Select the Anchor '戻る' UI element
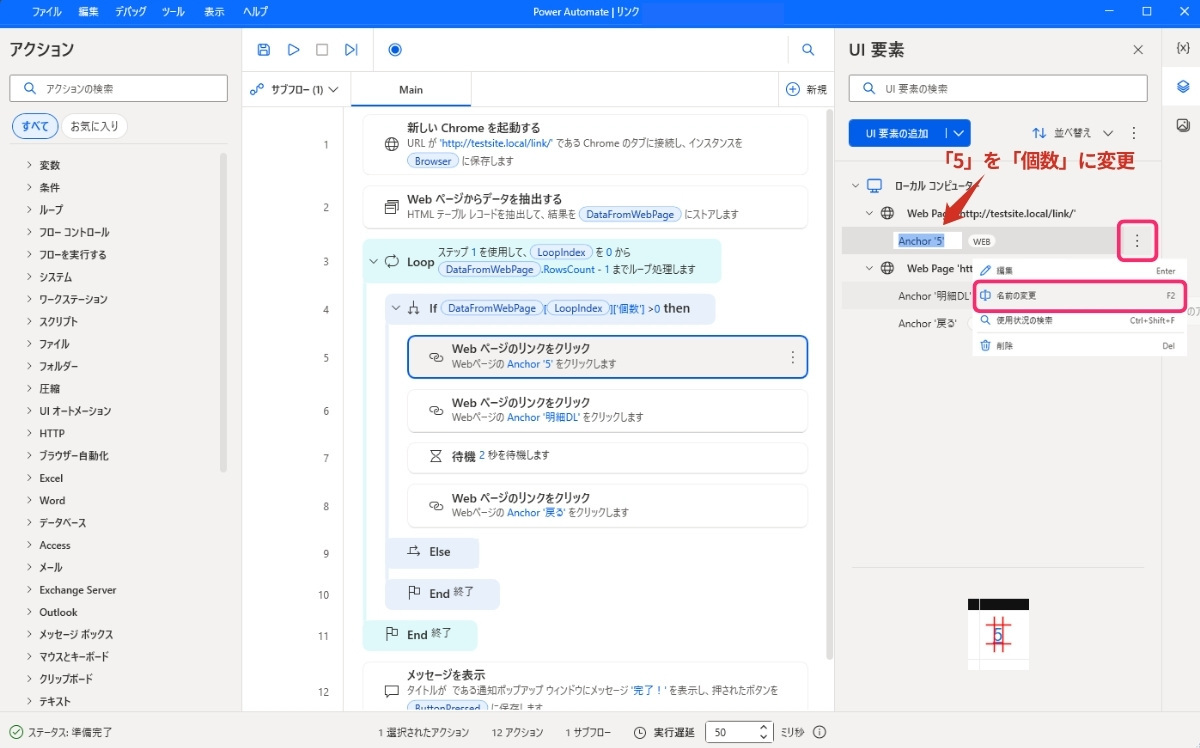Screen dimensions: 1200x748 (927, 323)
